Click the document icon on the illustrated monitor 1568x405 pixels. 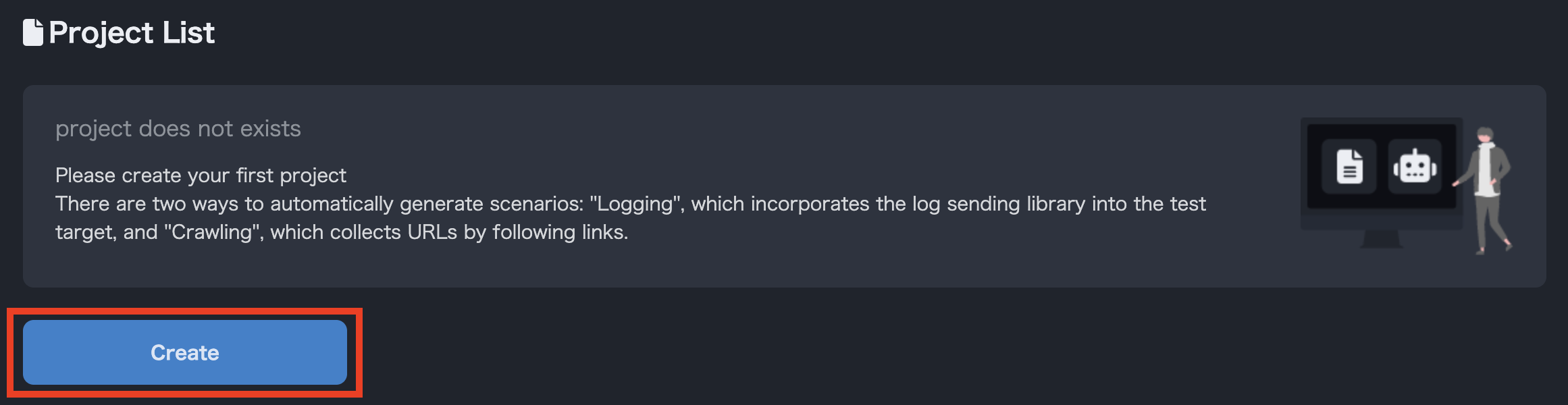[x=1349, y=166]
